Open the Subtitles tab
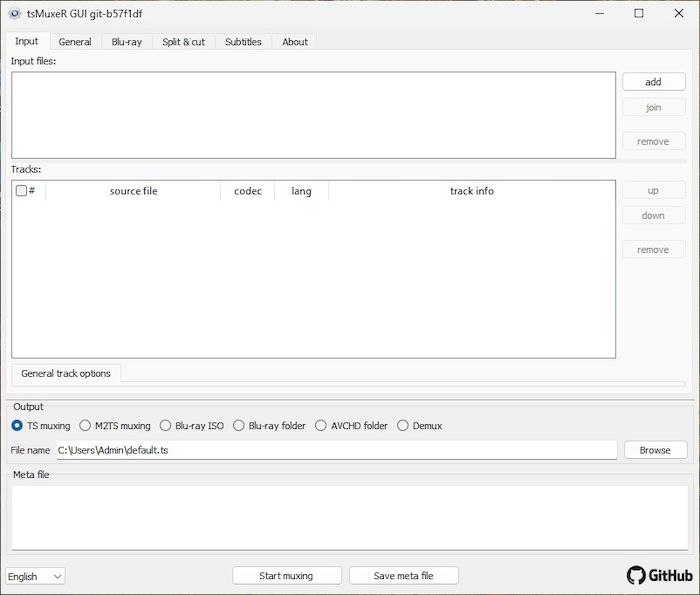The width and height of the screenshot is (700, 595). pyautogui.click(x=243, y=42)
